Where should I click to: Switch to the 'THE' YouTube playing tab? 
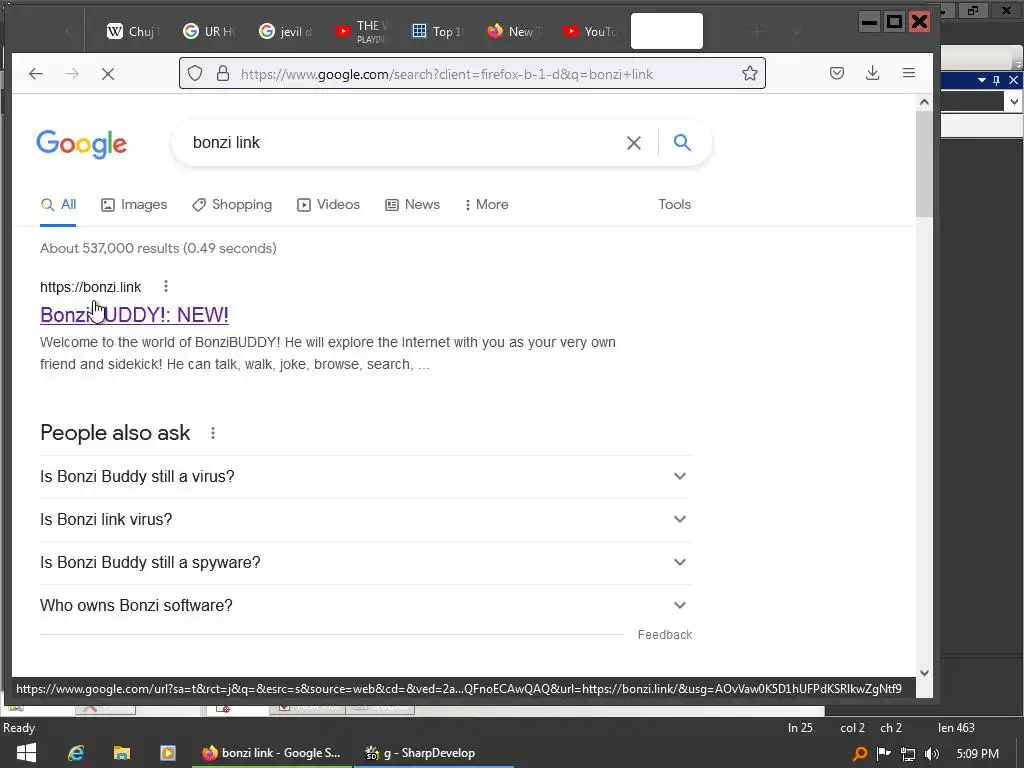pos(362,31)
